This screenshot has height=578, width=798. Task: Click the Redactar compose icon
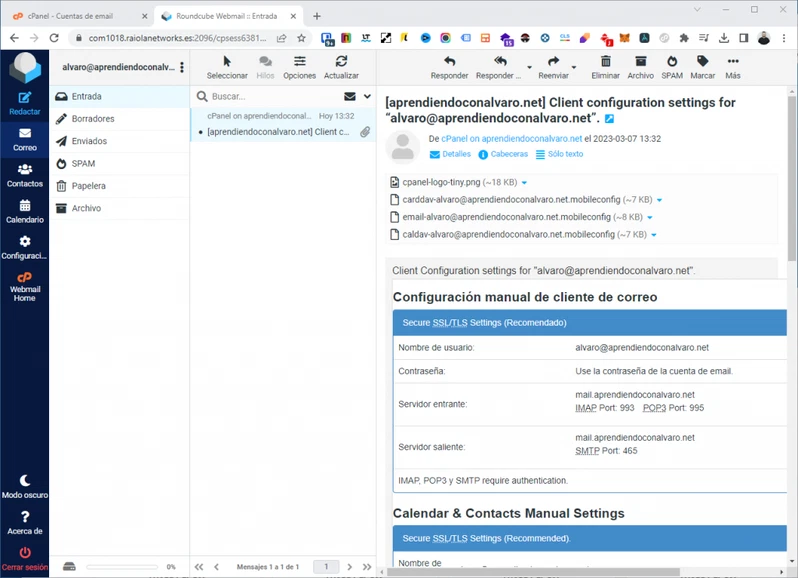pyautogui.click(x=25, y=98)
